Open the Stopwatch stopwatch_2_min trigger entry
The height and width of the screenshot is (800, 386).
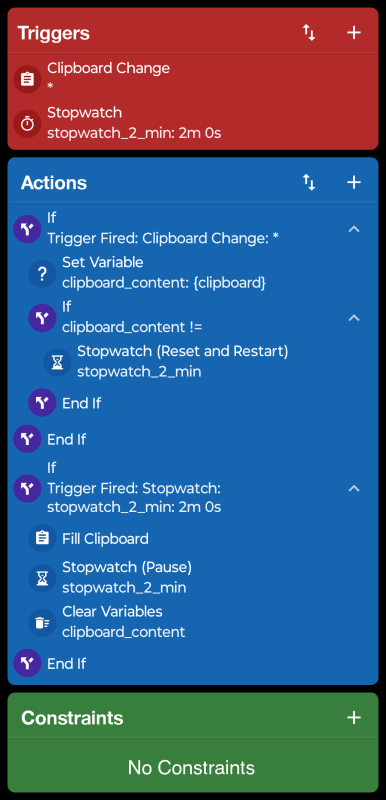point(193,123)
